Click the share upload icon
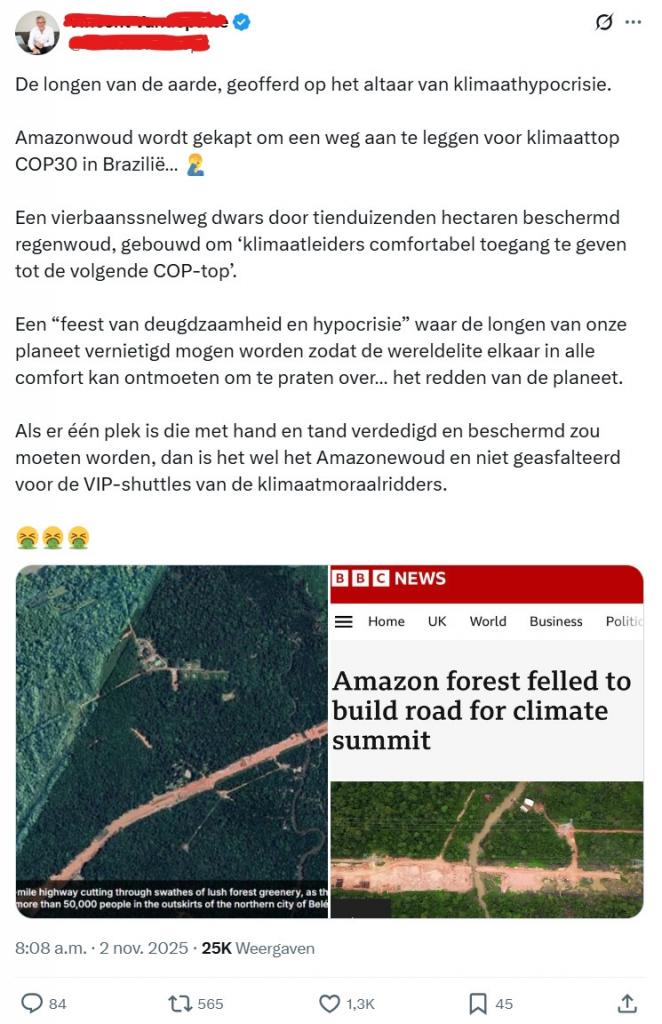 pos(627,1003)
